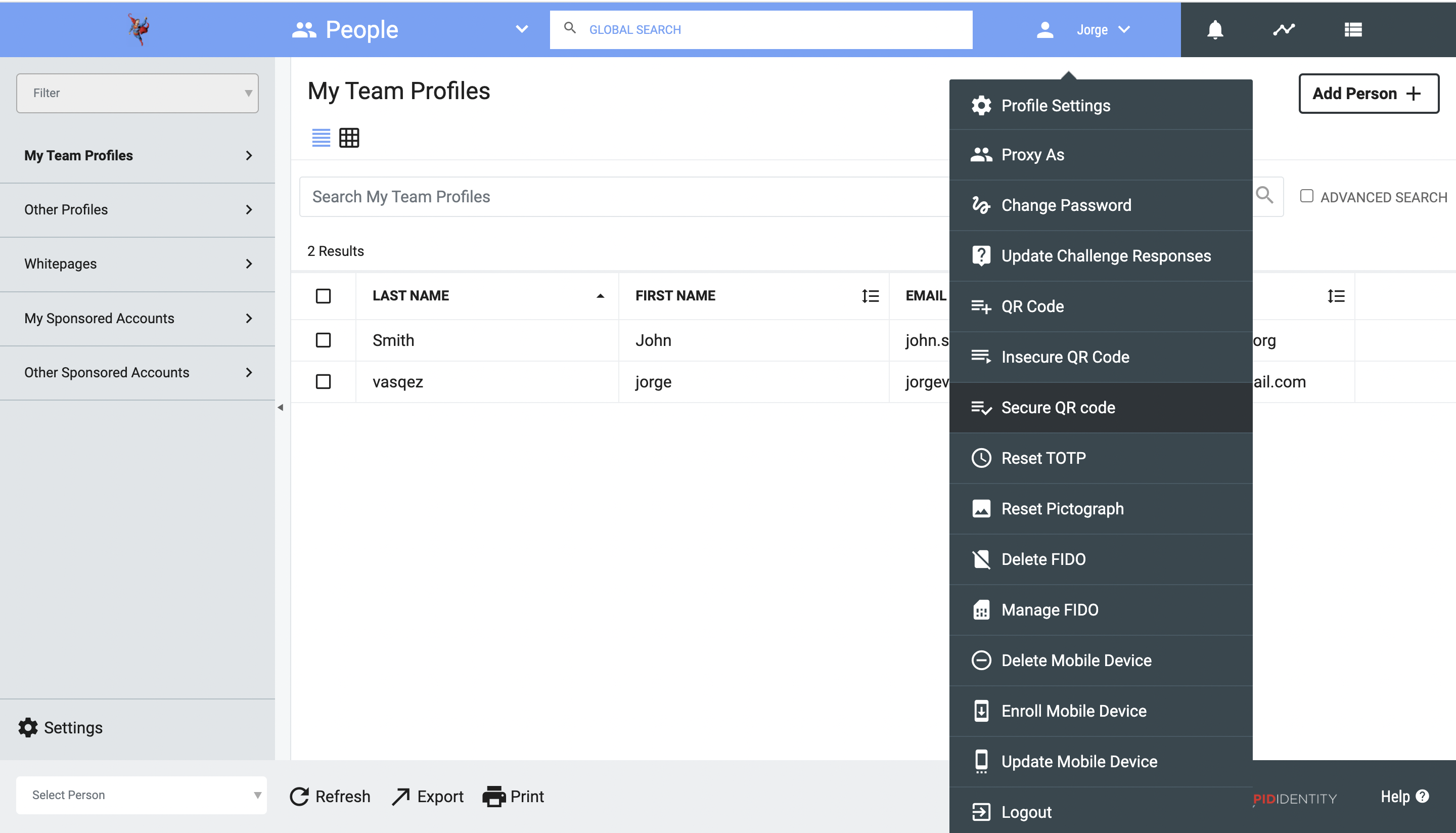Click the user avatar icon next to Jorge
The image size is (1456, 833).
point(1045,30)
